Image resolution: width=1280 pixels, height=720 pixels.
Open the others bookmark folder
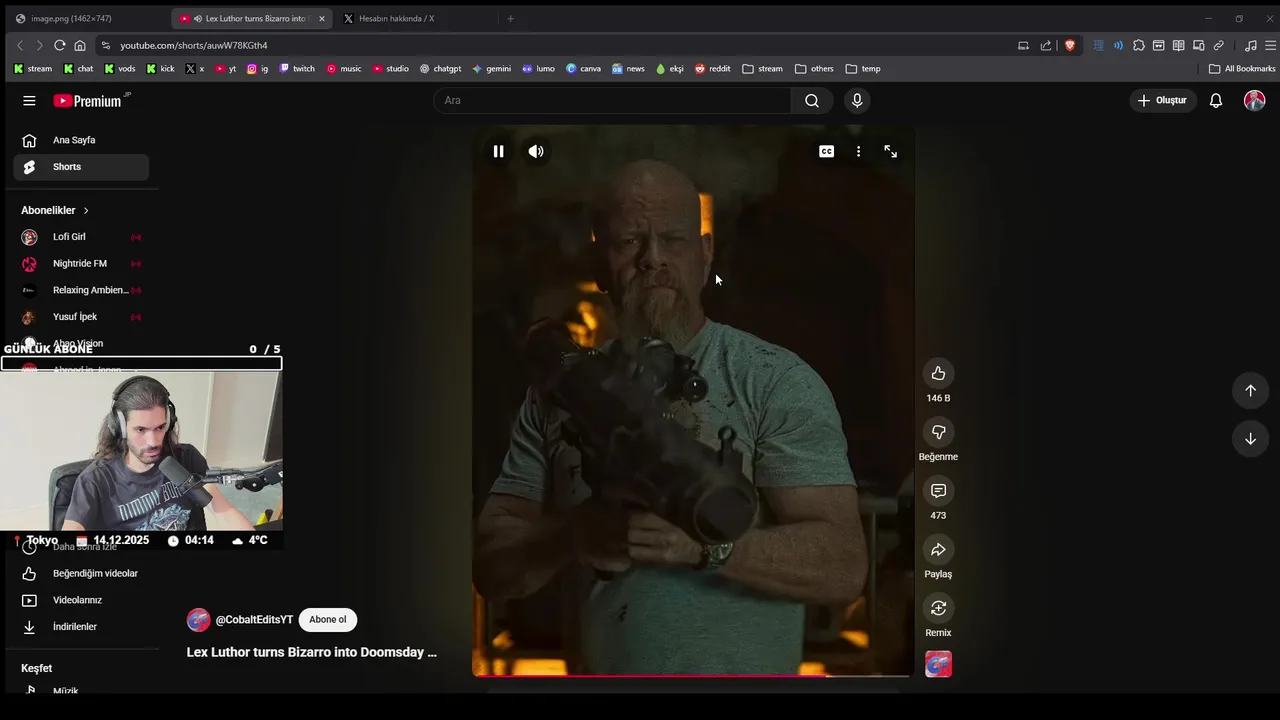tap(814, 69)
